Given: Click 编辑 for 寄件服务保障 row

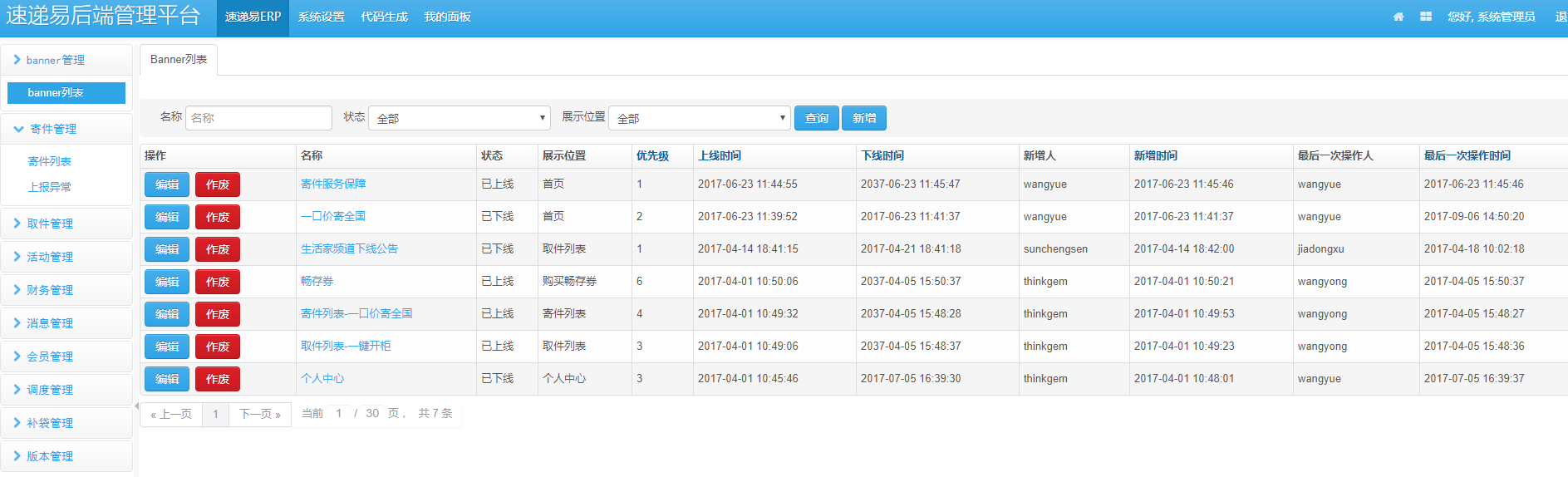Looking at the screenshot, I should [x=167, y=184].
